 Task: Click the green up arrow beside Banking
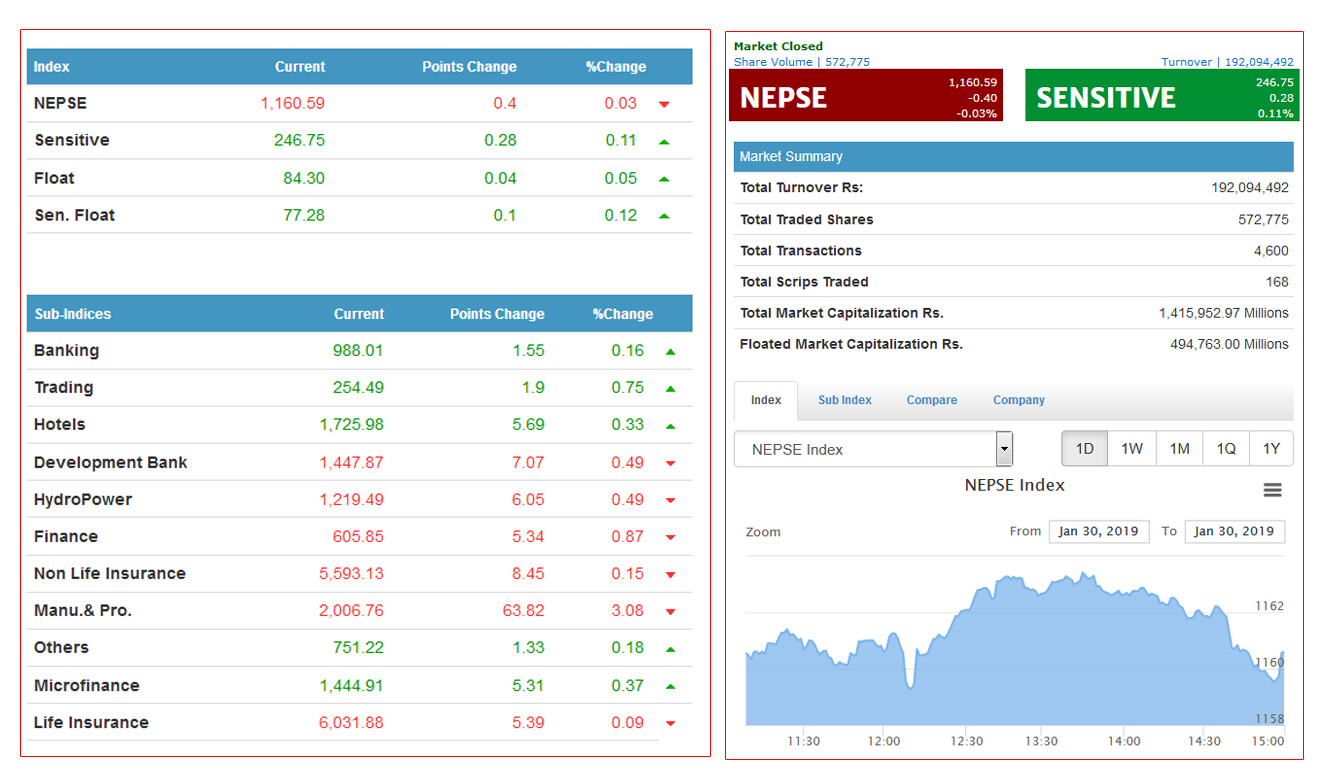[670, 352]
